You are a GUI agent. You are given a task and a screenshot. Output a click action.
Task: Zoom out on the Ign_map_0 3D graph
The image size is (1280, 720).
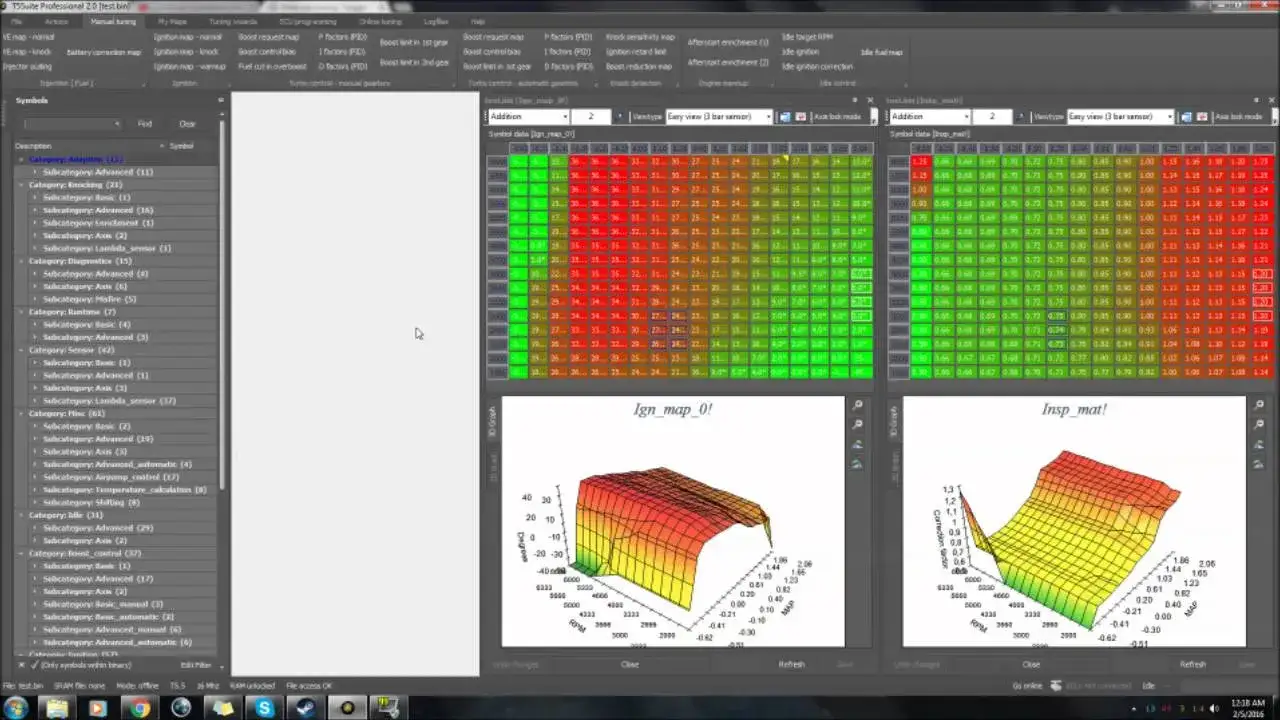(857, 425)
